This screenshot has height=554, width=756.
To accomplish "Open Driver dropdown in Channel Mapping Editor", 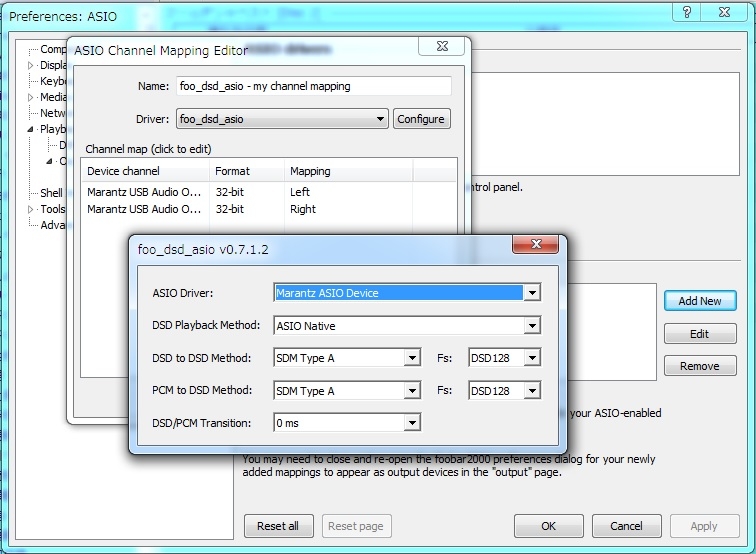I will click(282, 119).
